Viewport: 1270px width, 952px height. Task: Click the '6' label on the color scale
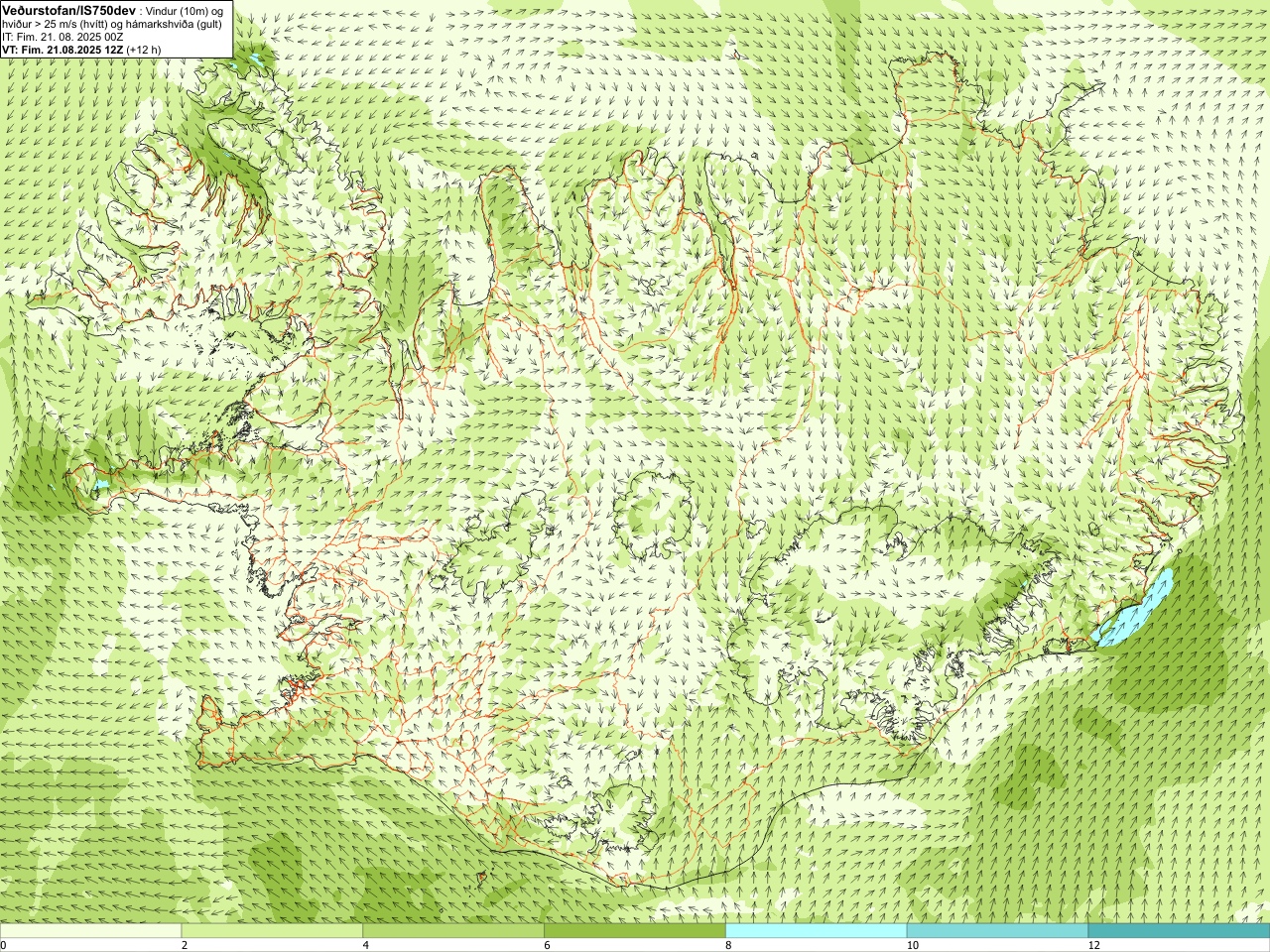click(547, 945)
